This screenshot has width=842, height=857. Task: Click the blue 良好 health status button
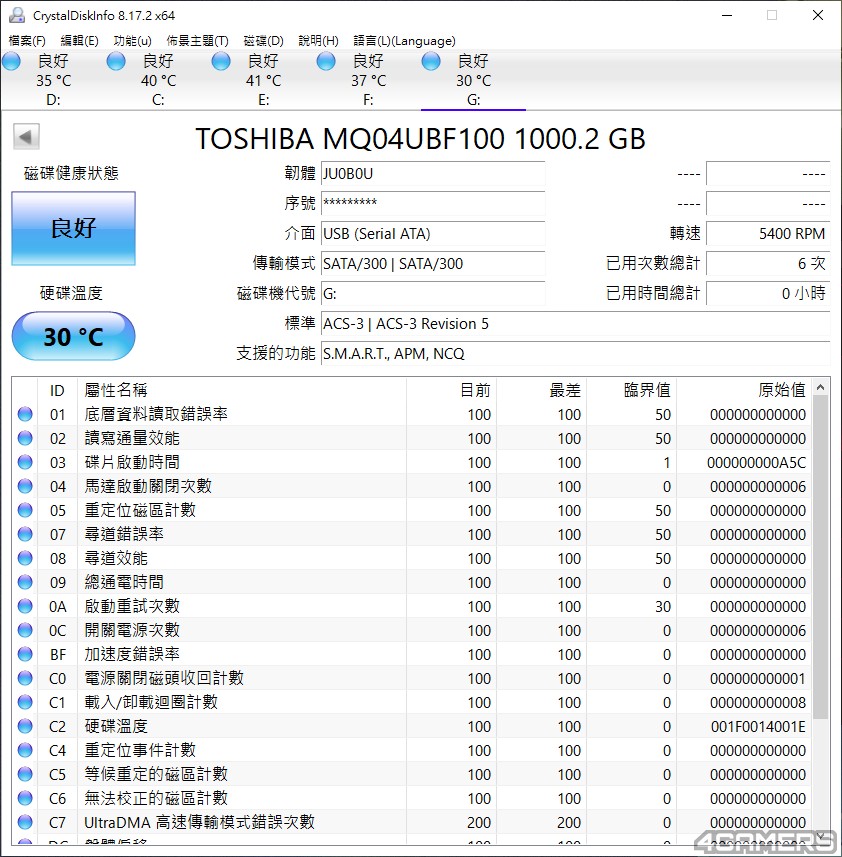[x=74, y=228]
